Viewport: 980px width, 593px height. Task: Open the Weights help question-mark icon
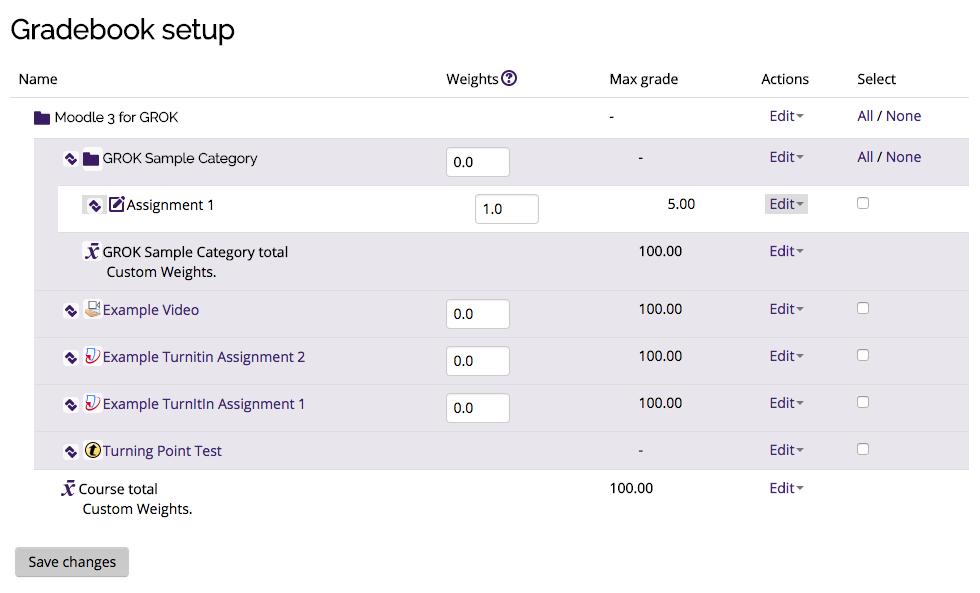tap(509, 78)
